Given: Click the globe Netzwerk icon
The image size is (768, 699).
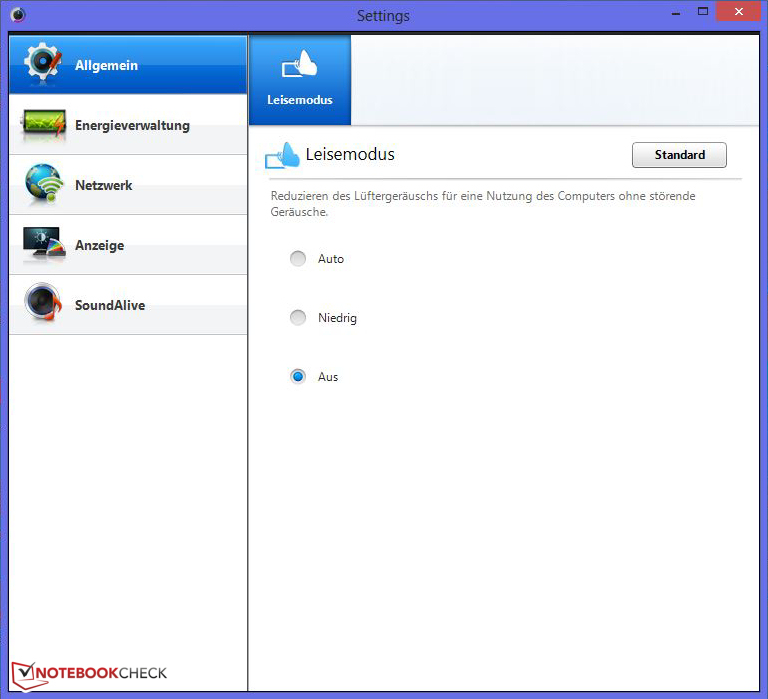Looking at the screenshot, I should [x=44, y=183].
